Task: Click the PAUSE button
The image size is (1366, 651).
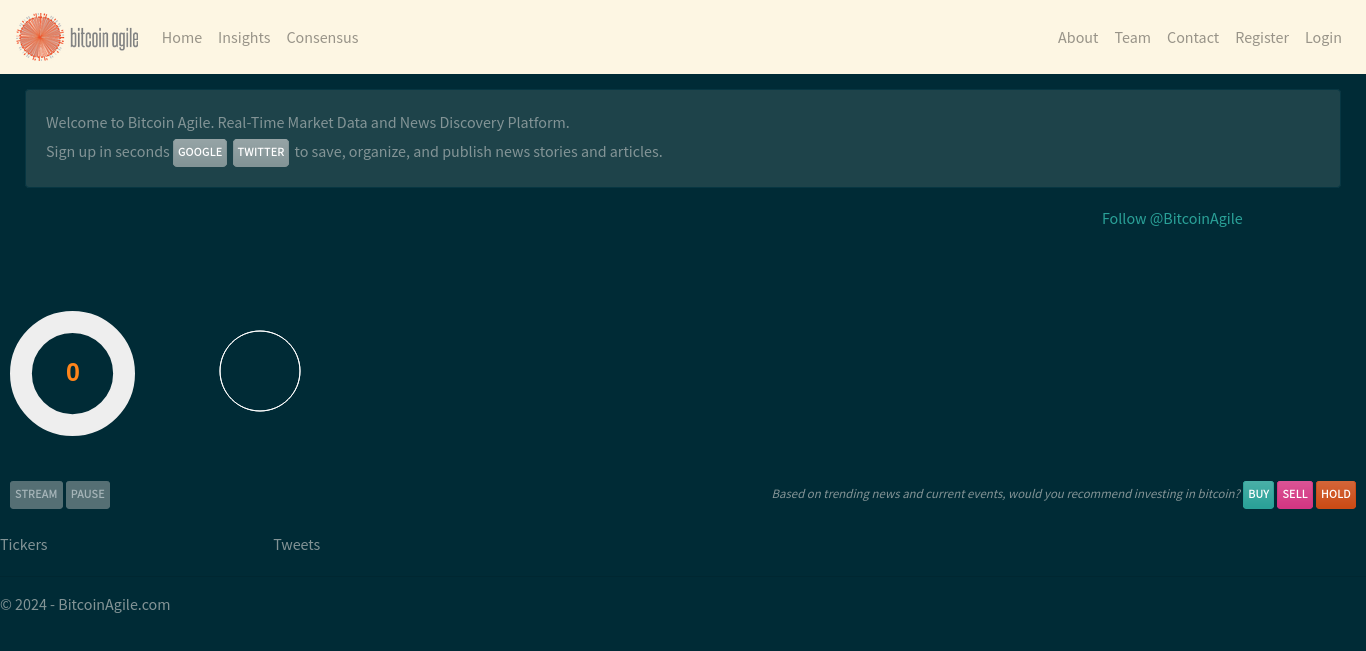Action: click(88, 494)
